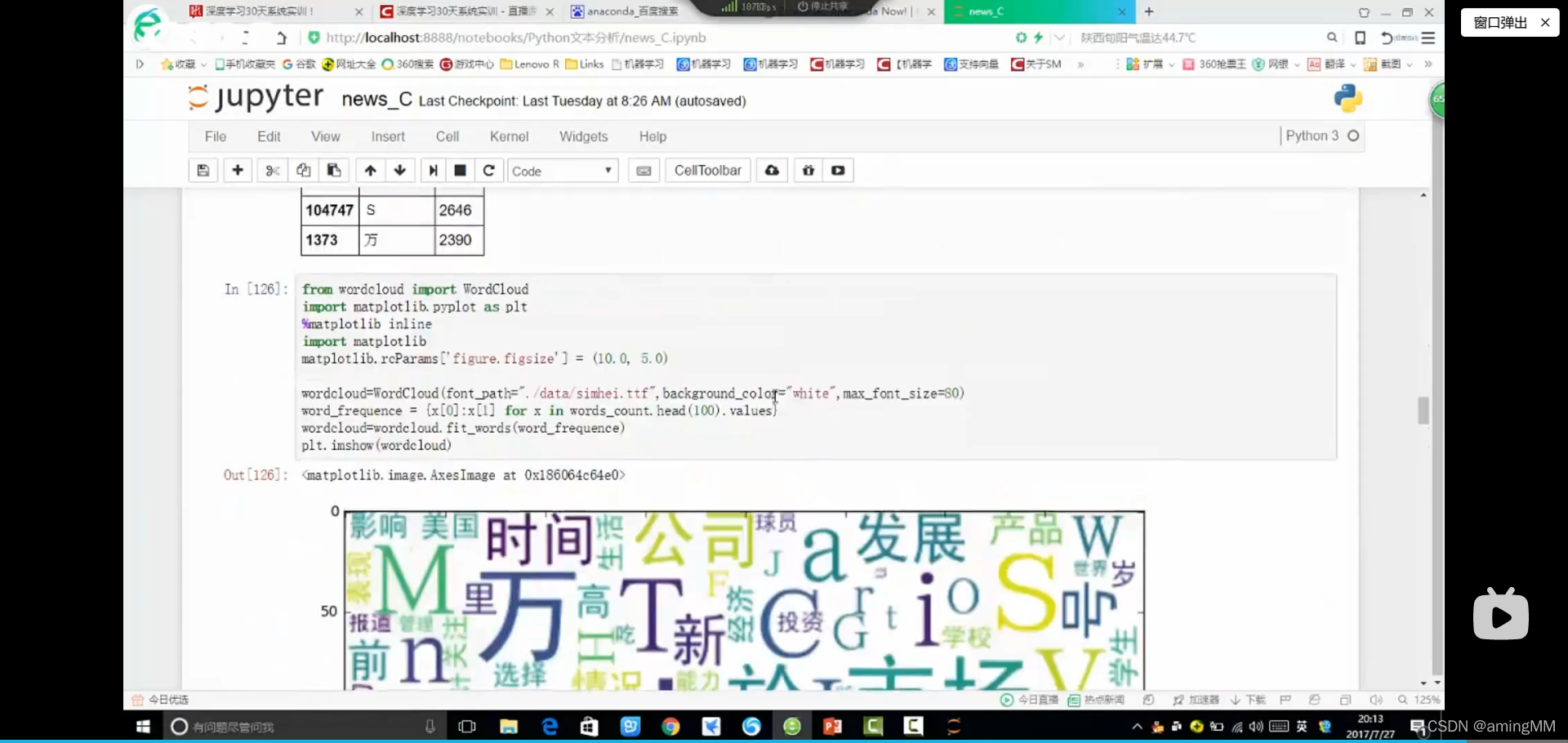The image size is (1568, 743).
Task: Expand the 网银 dropdown in the bookmarks bar
Action: click(x=1297, y=65)
